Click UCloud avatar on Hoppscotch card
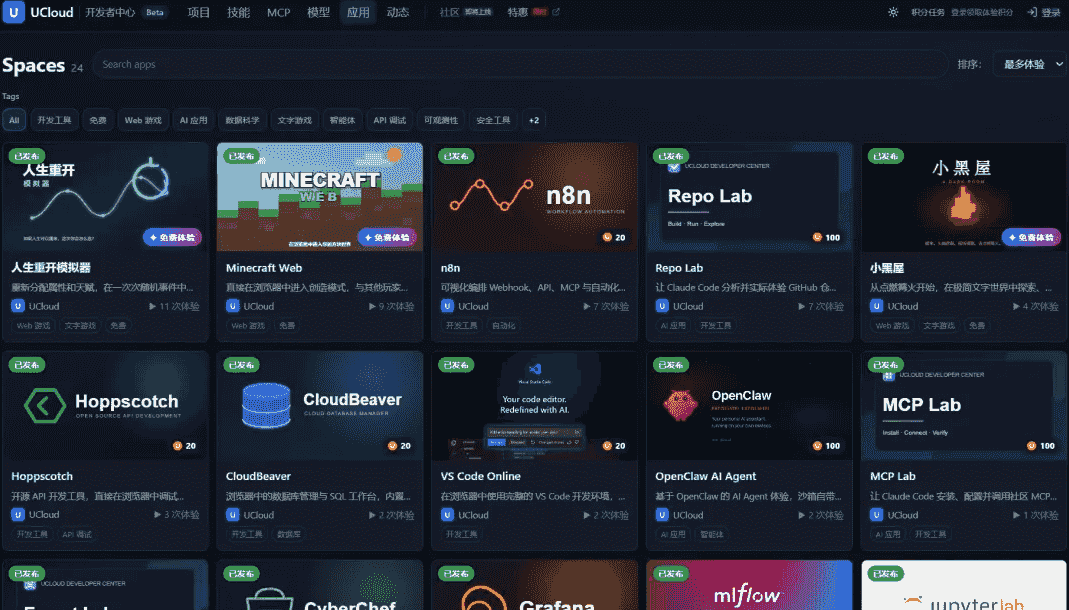Image resolution: width=1069 pixels, height=610 pixels. [18, 515]
